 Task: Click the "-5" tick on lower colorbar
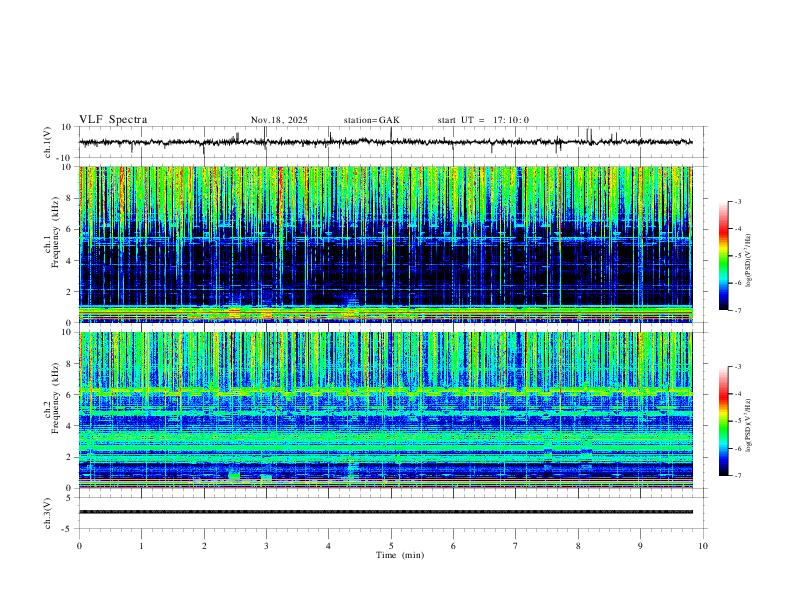pos(737,421)
